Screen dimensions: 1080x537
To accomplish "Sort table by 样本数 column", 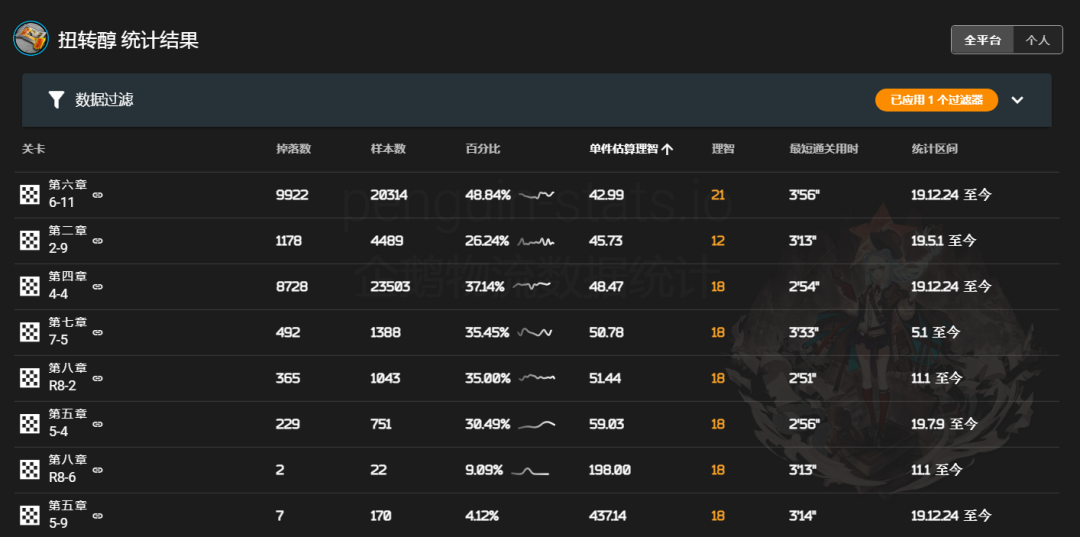I will [388, 149].
